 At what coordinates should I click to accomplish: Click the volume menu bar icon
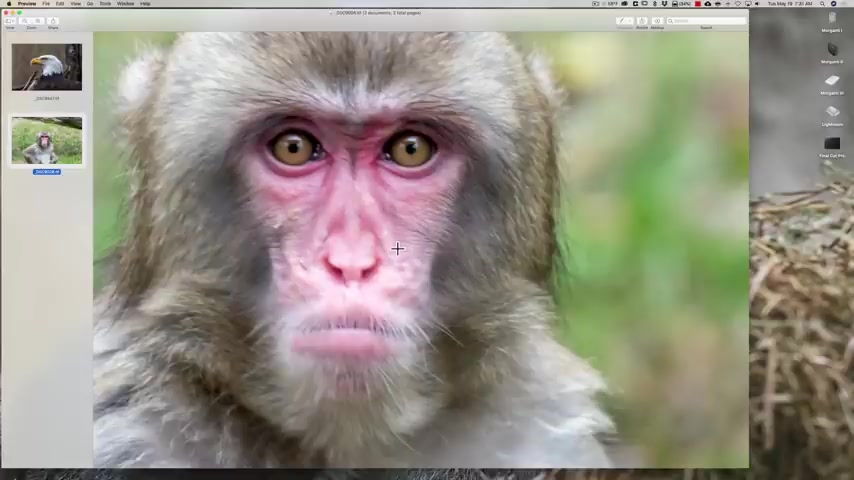(x=757, y=4)
